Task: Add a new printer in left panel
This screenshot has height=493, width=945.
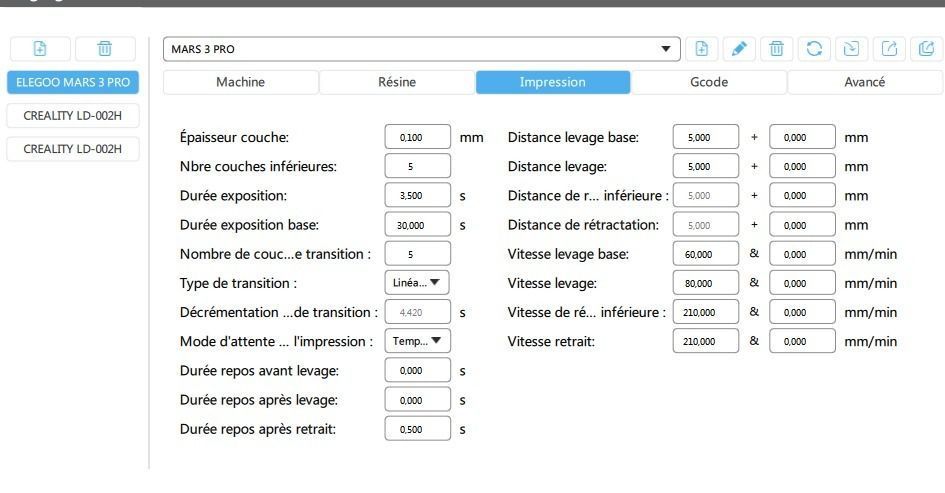Action: pyautogui.click(x=39, y=49)
